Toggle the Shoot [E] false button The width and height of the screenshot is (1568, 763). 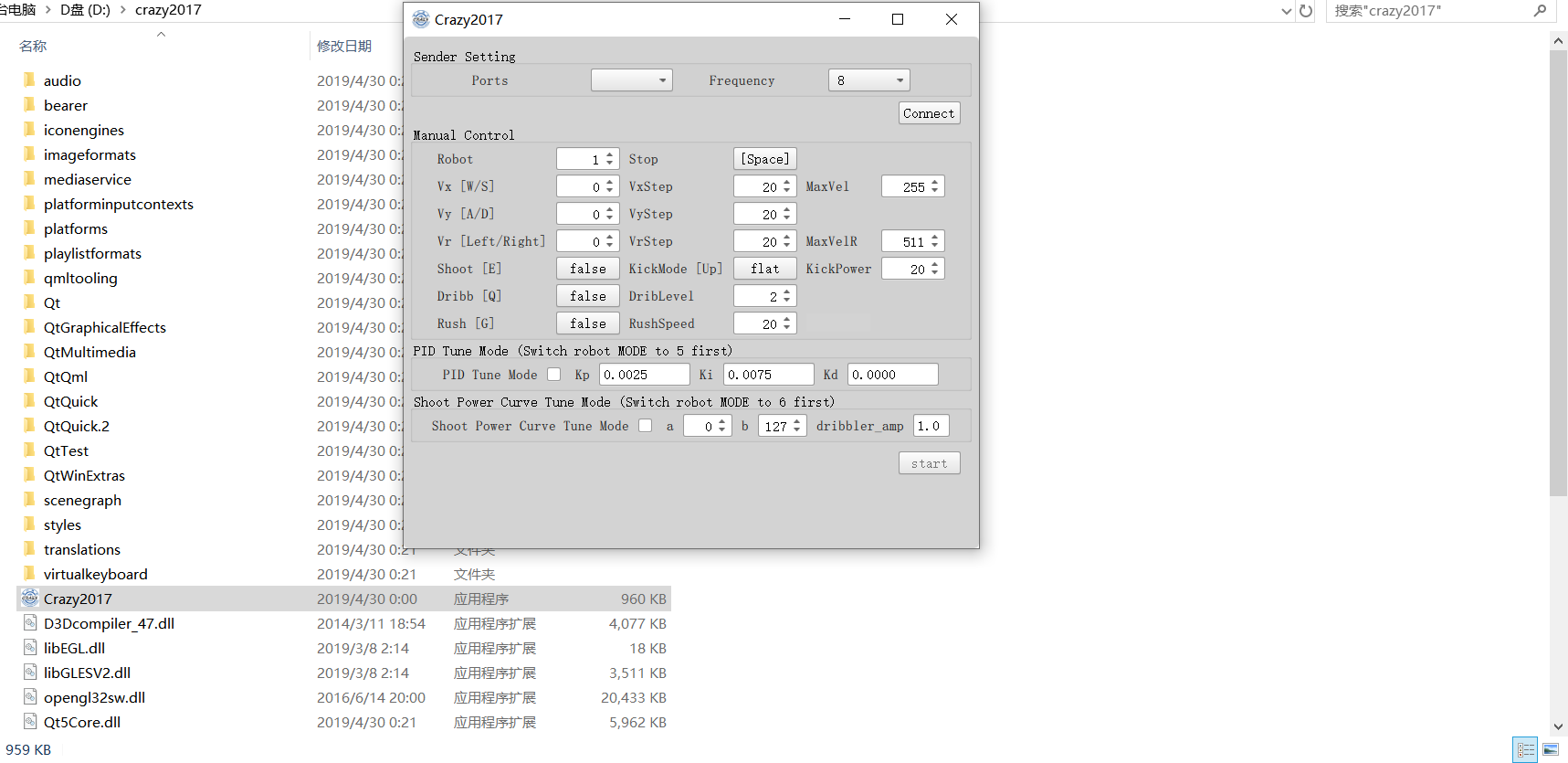point(587,269)
